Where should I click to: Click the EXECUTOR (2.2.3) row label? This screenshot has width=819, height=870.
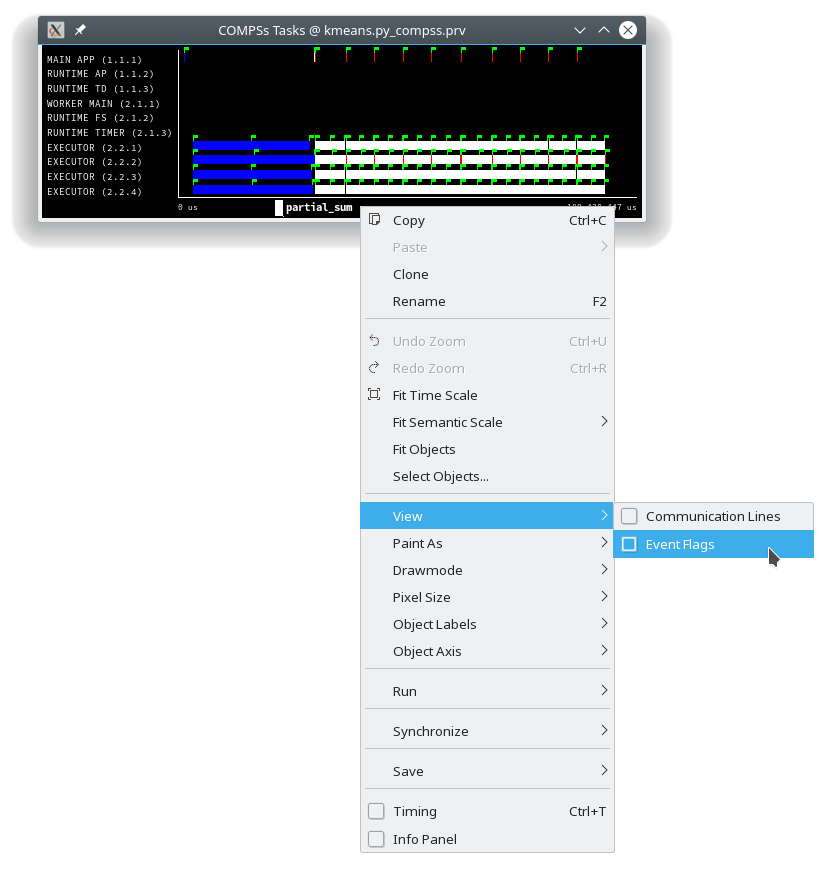(x=94, y=176)
